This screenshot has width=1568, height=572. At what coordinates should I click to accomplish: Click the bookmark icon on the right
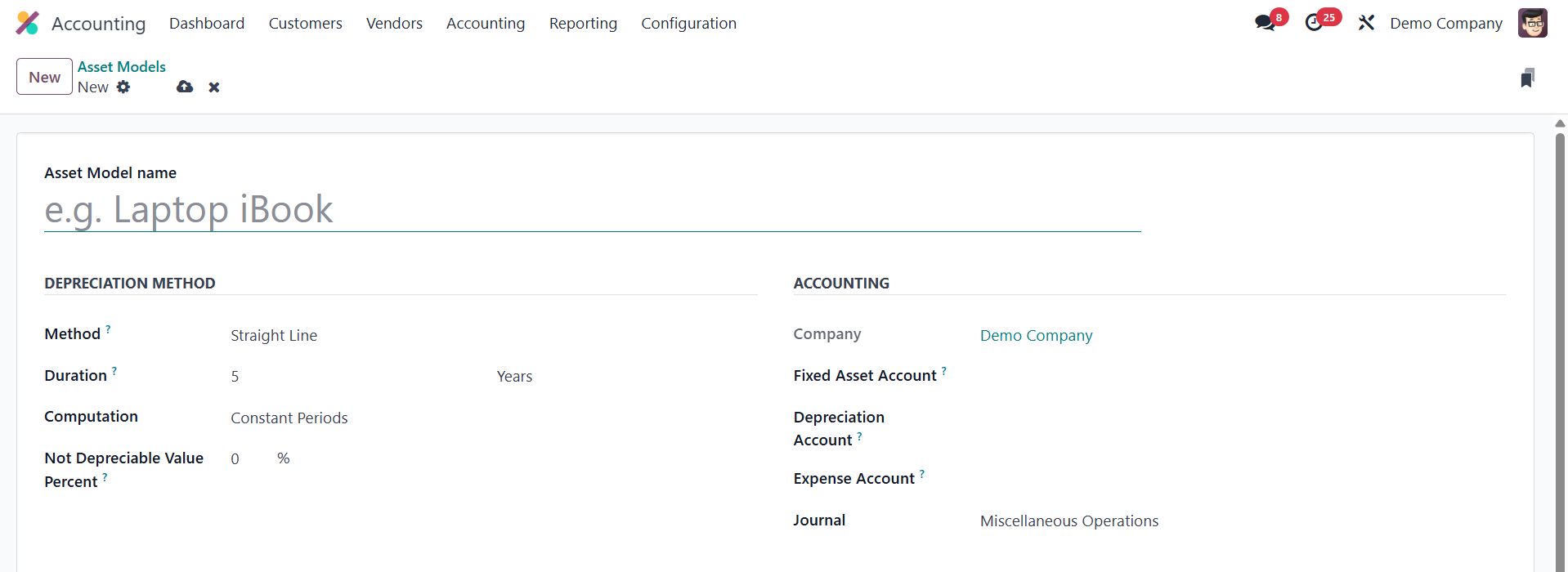point(1527,78)
